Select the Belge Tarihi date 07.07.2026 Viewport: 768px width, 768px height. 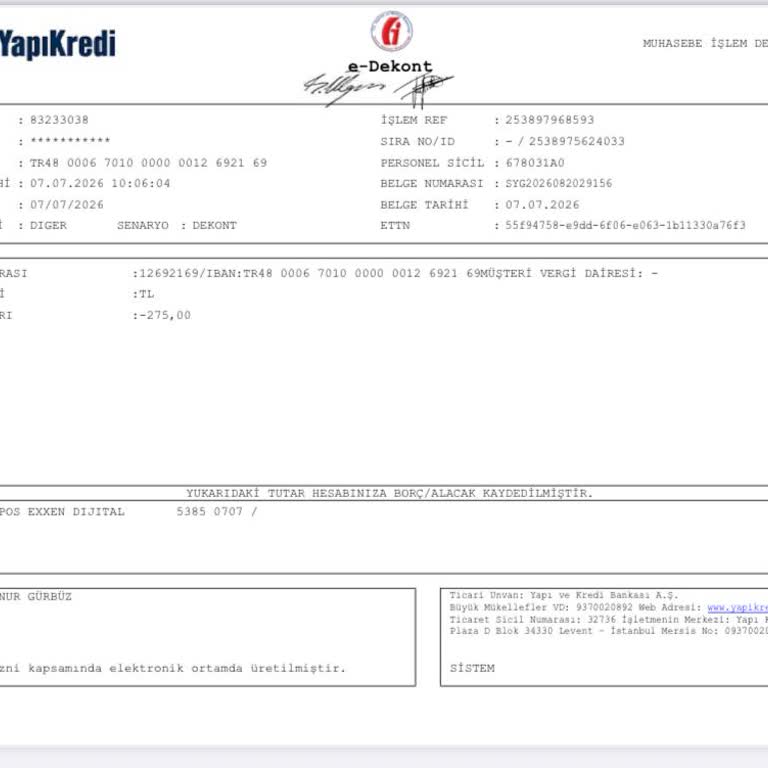point(542,205)
